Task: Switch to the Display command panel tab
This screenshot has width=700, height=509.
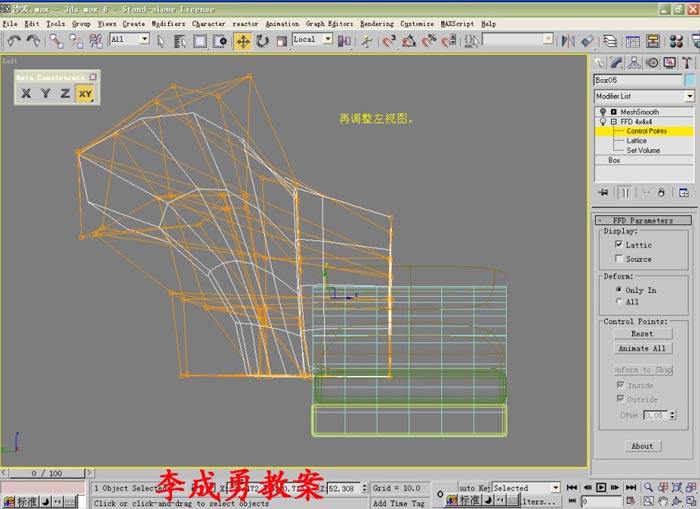Action: (x=669, y=63)
